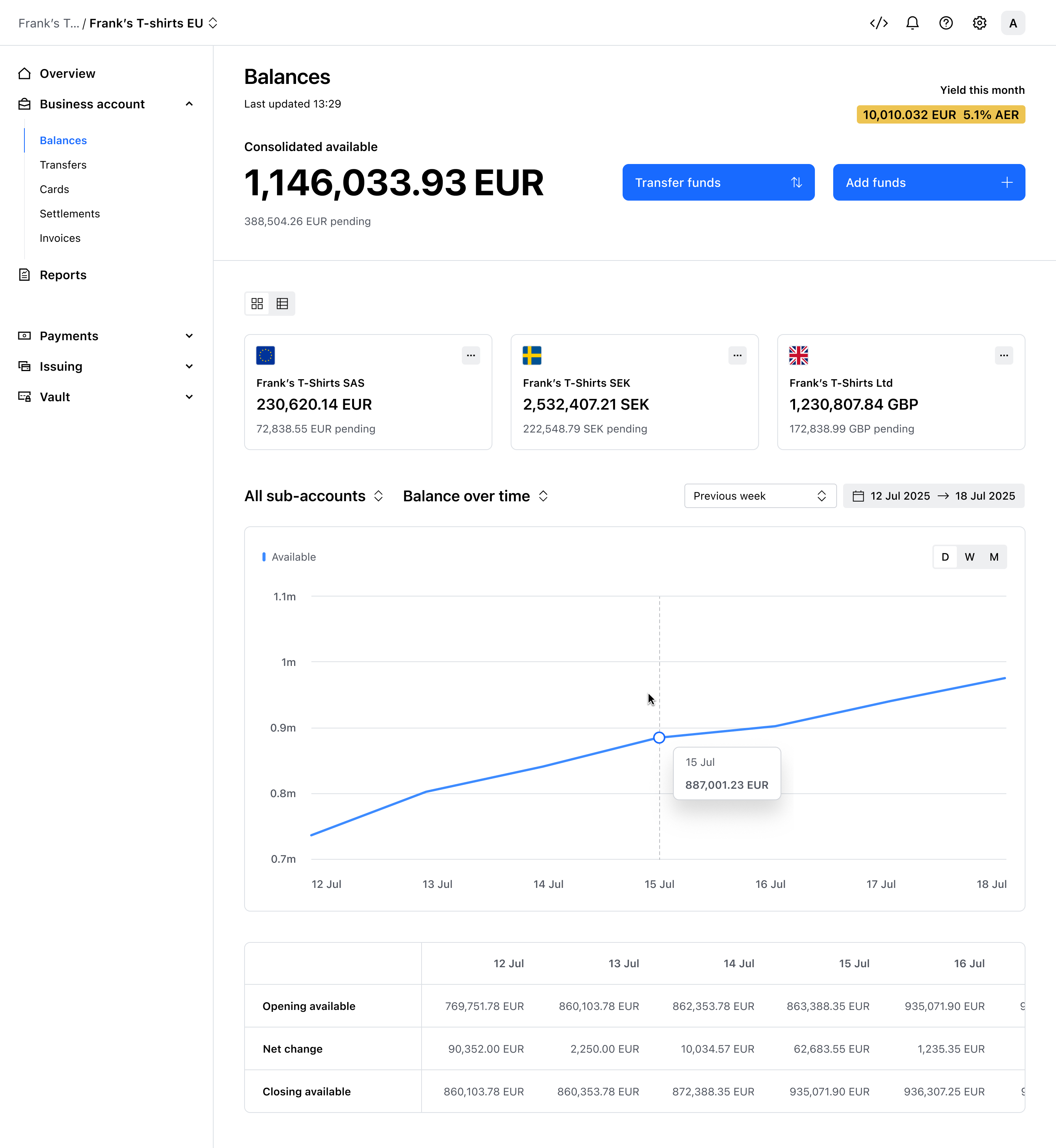Click Add funds button
This screenshot has width=1056, height=1148.
(929, 182)
